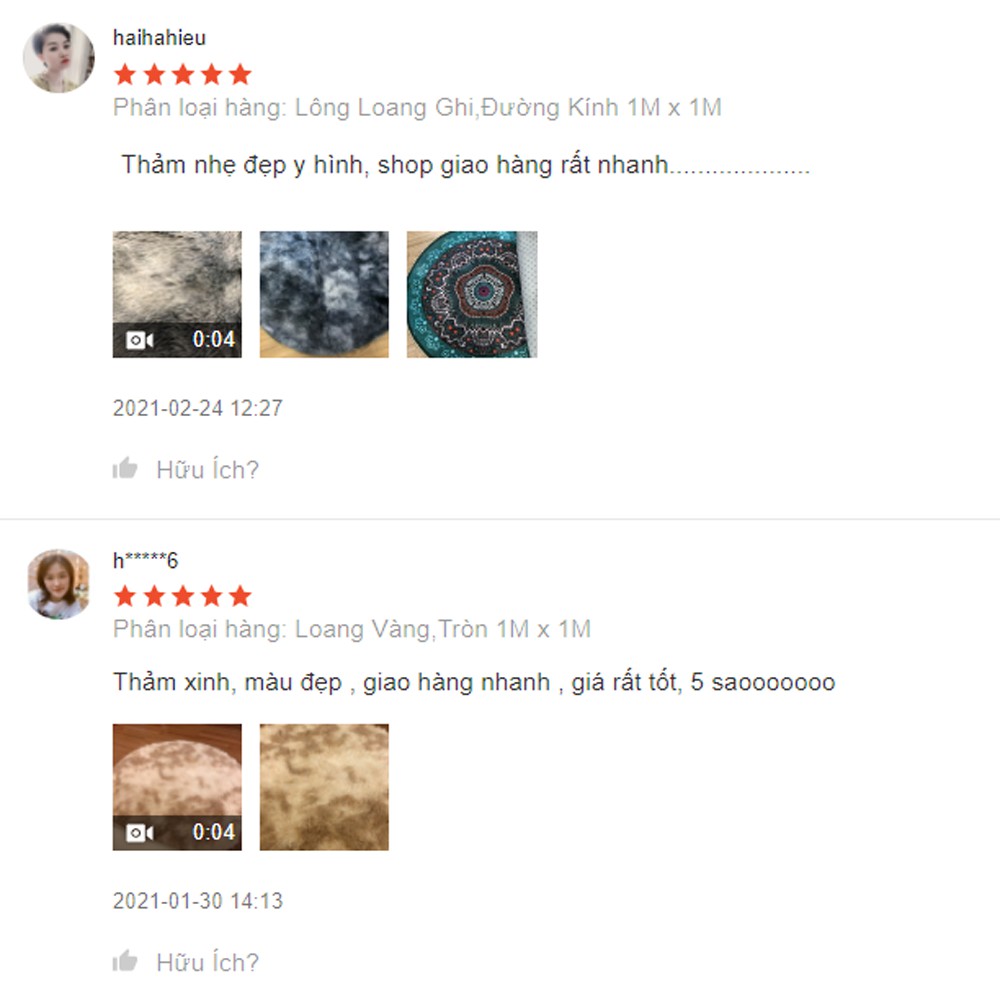Viewport: 1000px width, 1000px height.
Task: Play the grey fur rug video thumbnail
Action: (177, 295)
